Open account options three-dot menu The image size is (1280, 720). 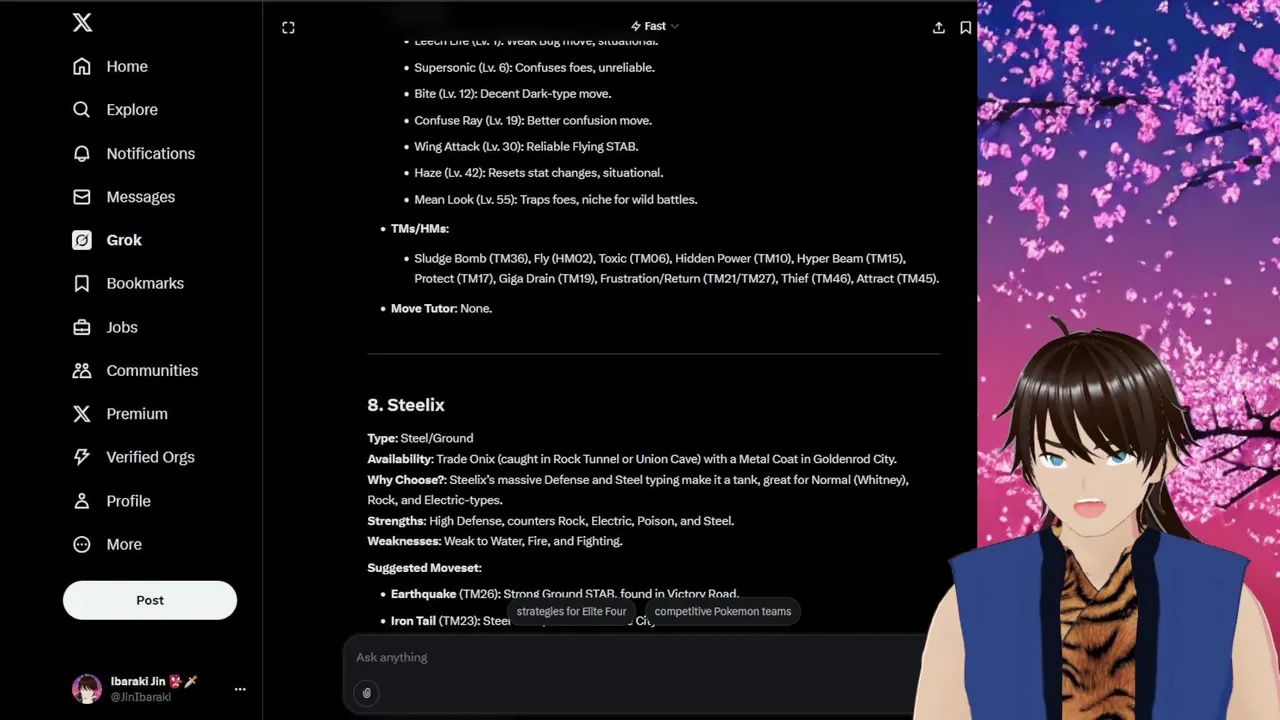[x=240, y=689]
